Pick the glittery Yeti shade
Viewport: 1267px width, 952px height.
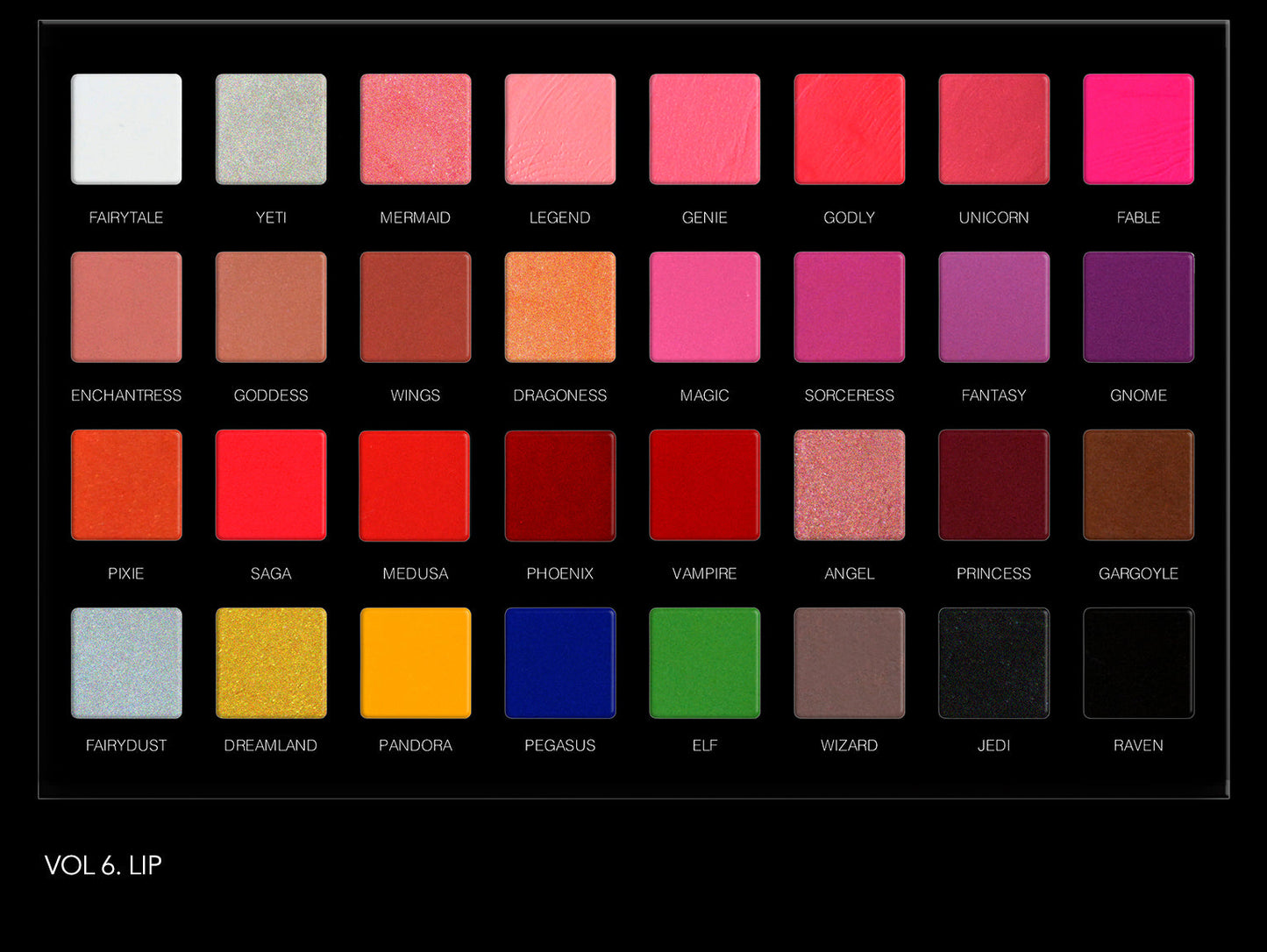pos(271,129)
